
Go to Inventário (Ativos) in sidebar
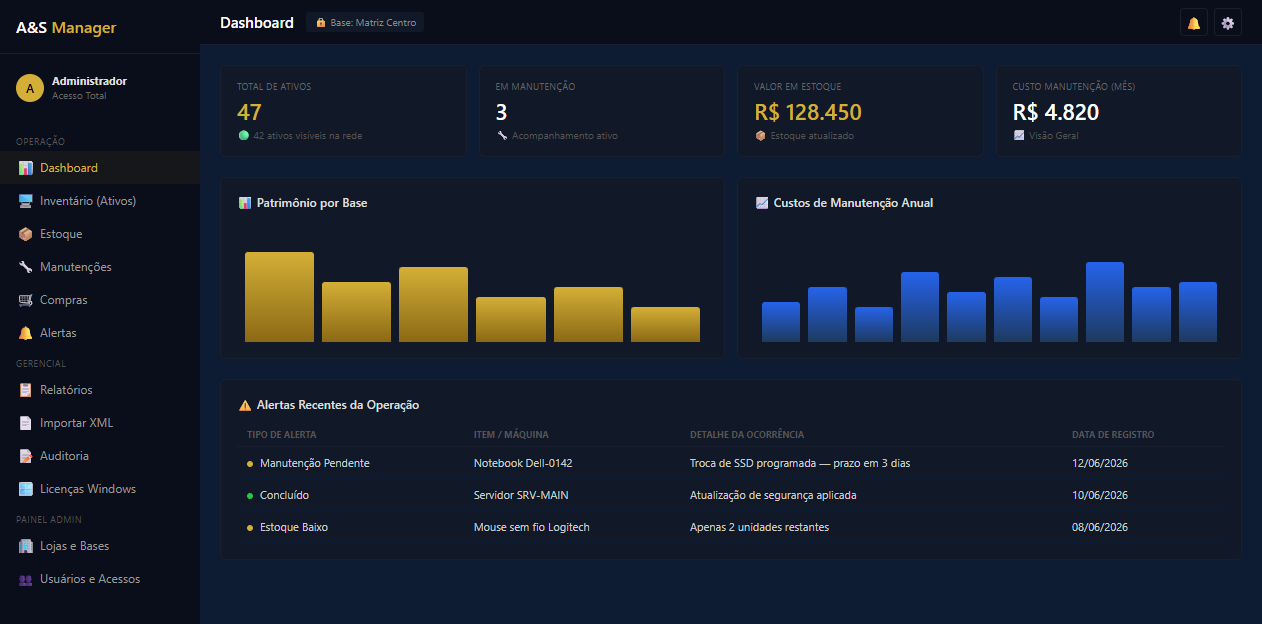pyautogui.click(x=100, y=201)
